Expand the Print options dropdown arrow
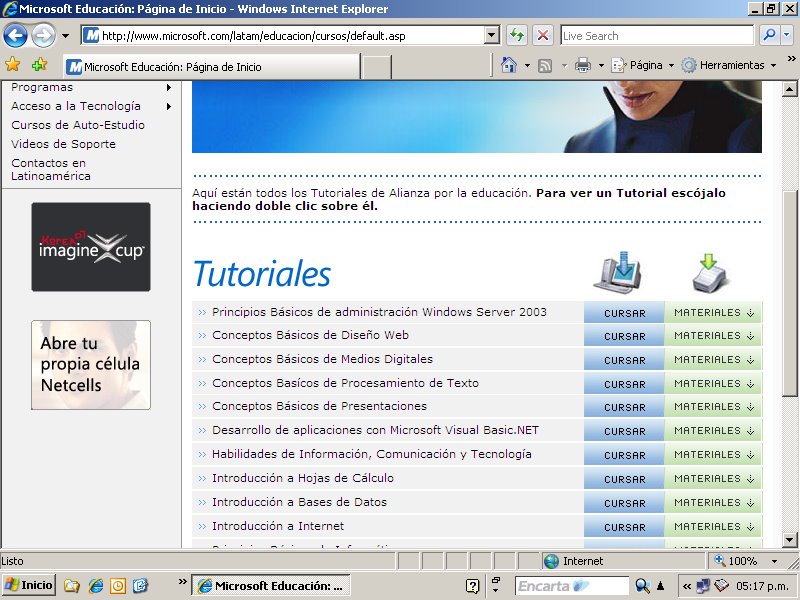800x600 pixels. pos(601,65)
